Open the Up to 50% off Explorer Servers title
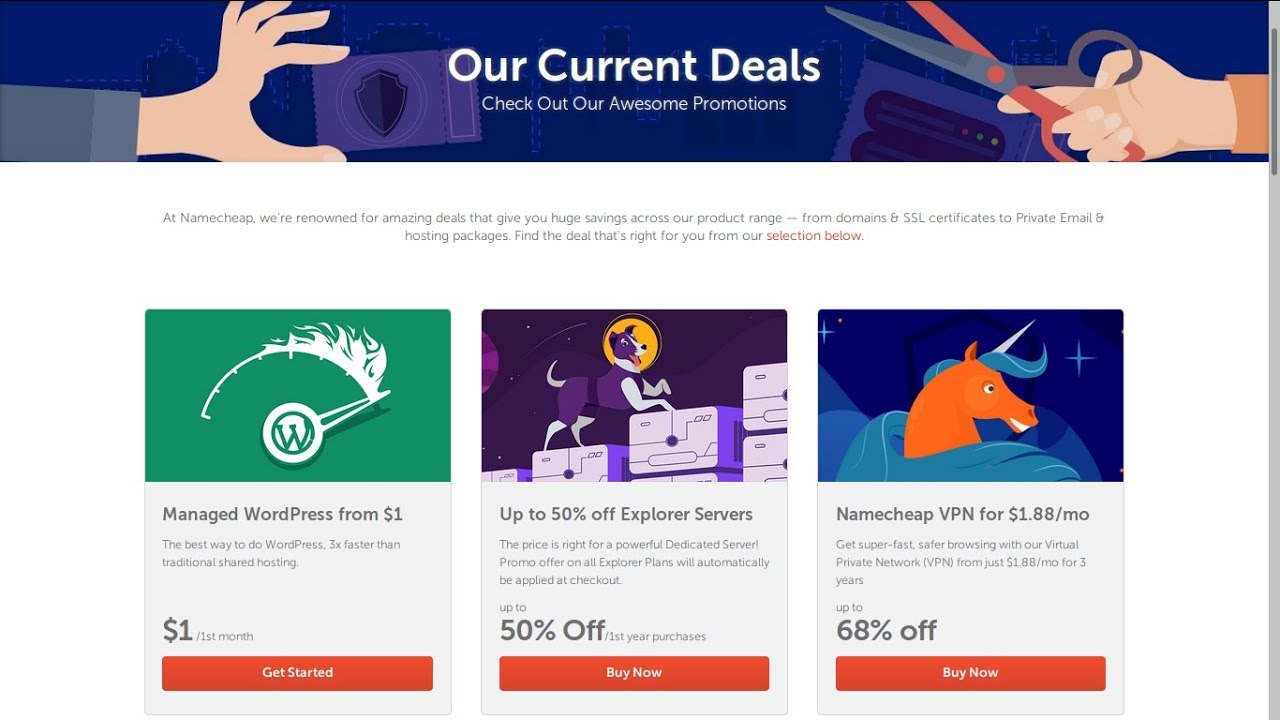Viewport: 1280px width, 720px height. click(x=626, y=514)
